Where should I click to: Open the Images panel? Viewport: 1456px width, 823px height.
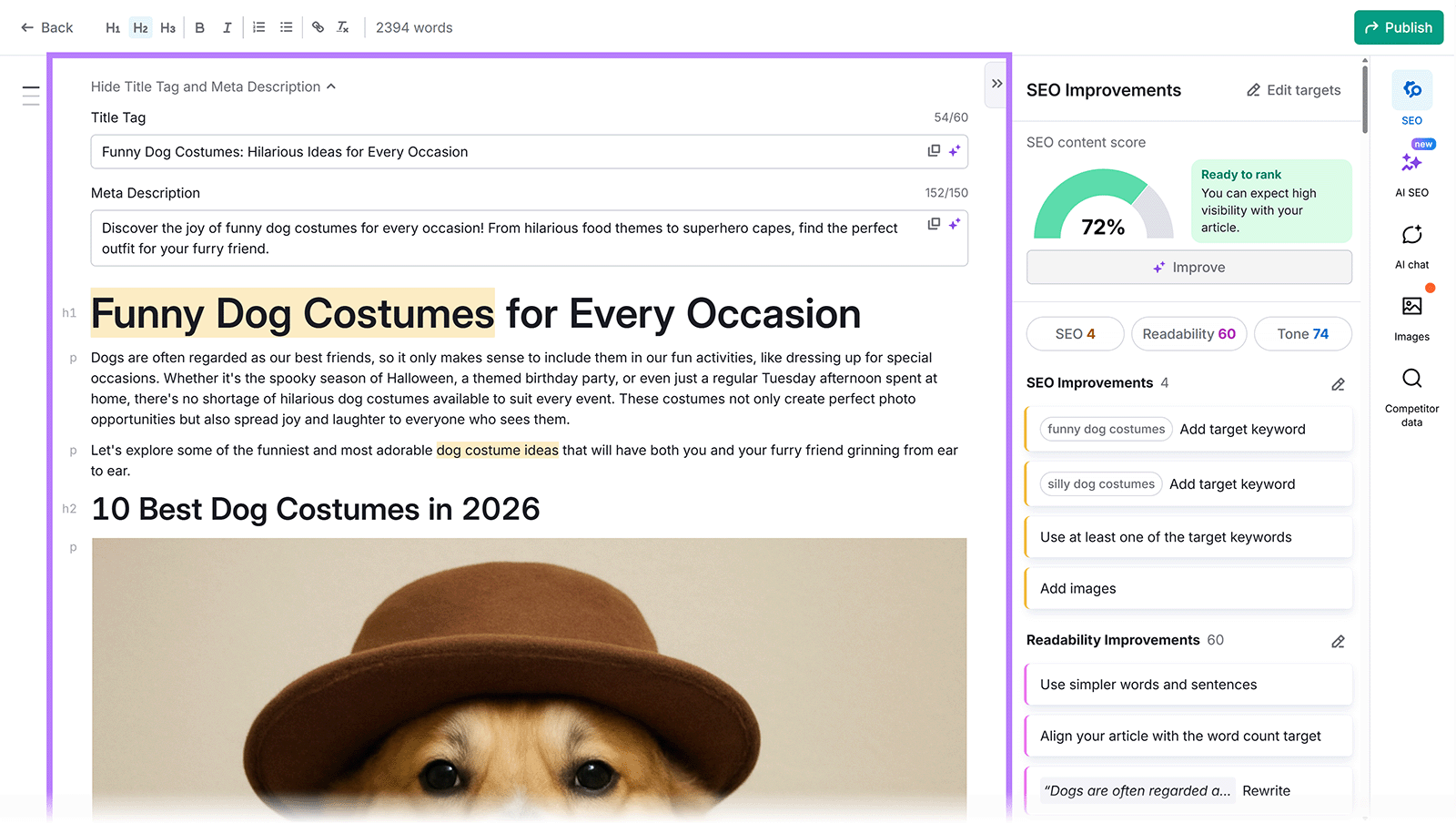pyautogui.click(x=1411, y=314)
